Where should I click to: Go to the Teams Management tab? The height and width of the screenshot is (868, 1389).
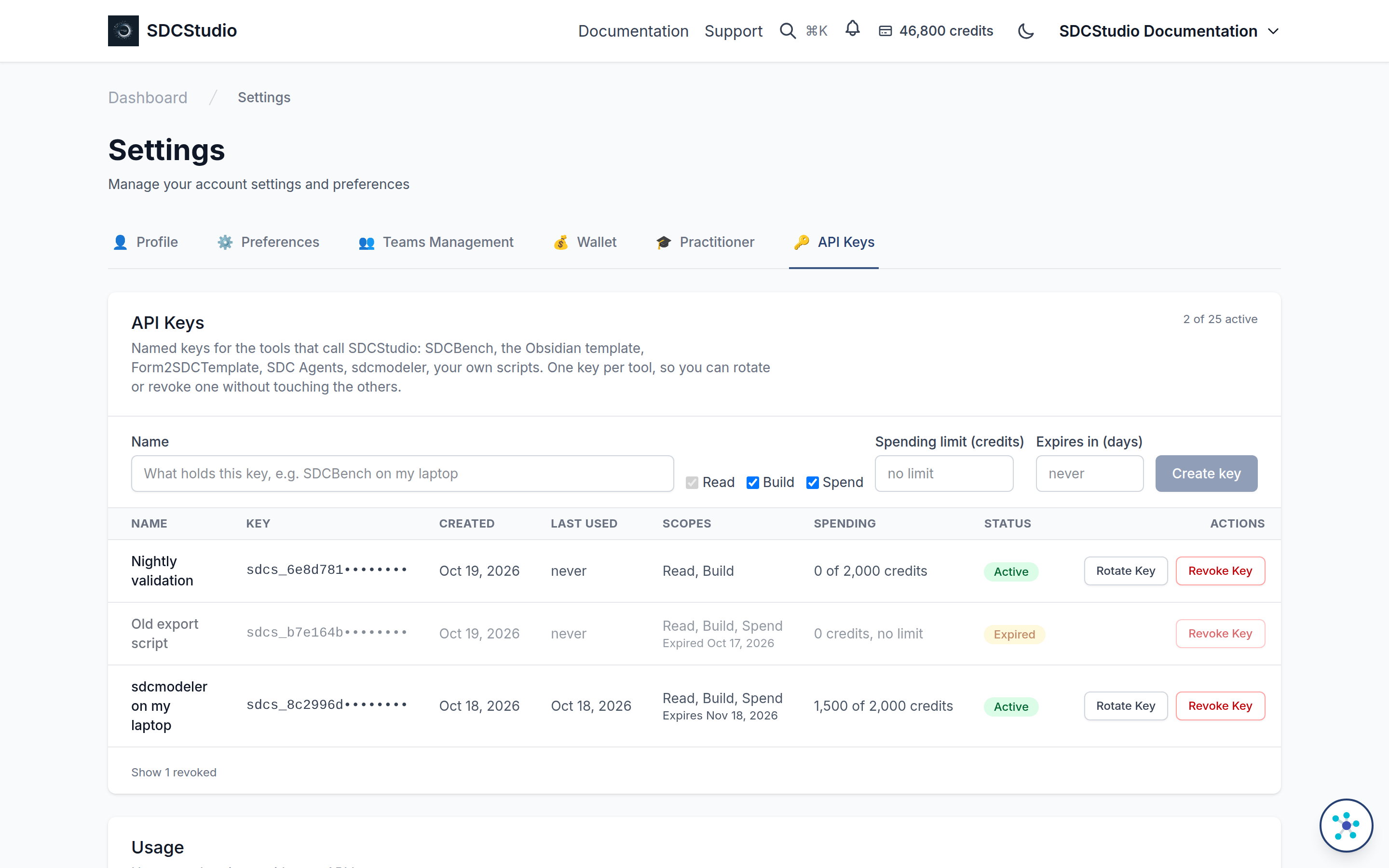(x=436, y=242)
